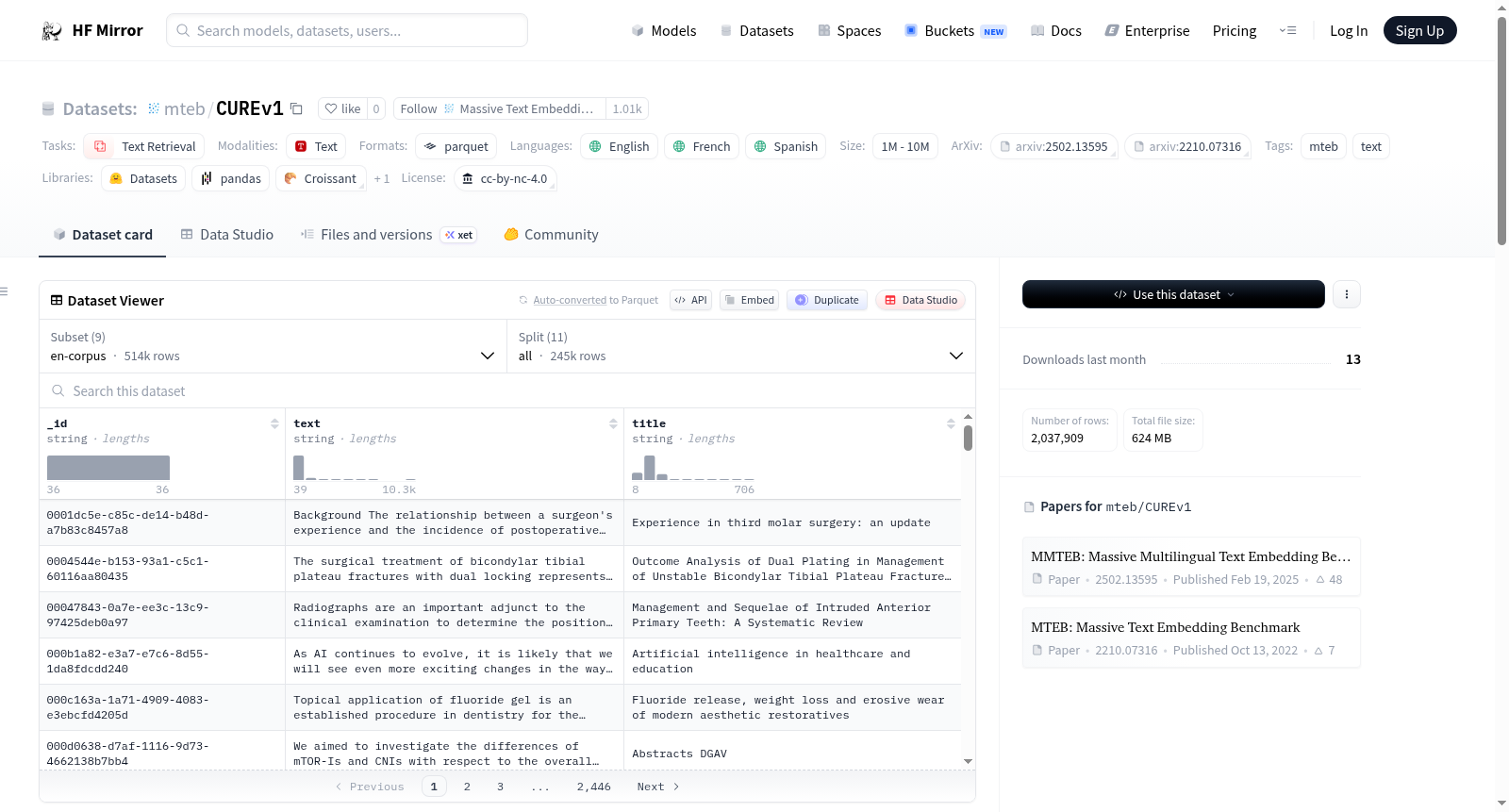Select the Text modality tag

click(316, 146)
